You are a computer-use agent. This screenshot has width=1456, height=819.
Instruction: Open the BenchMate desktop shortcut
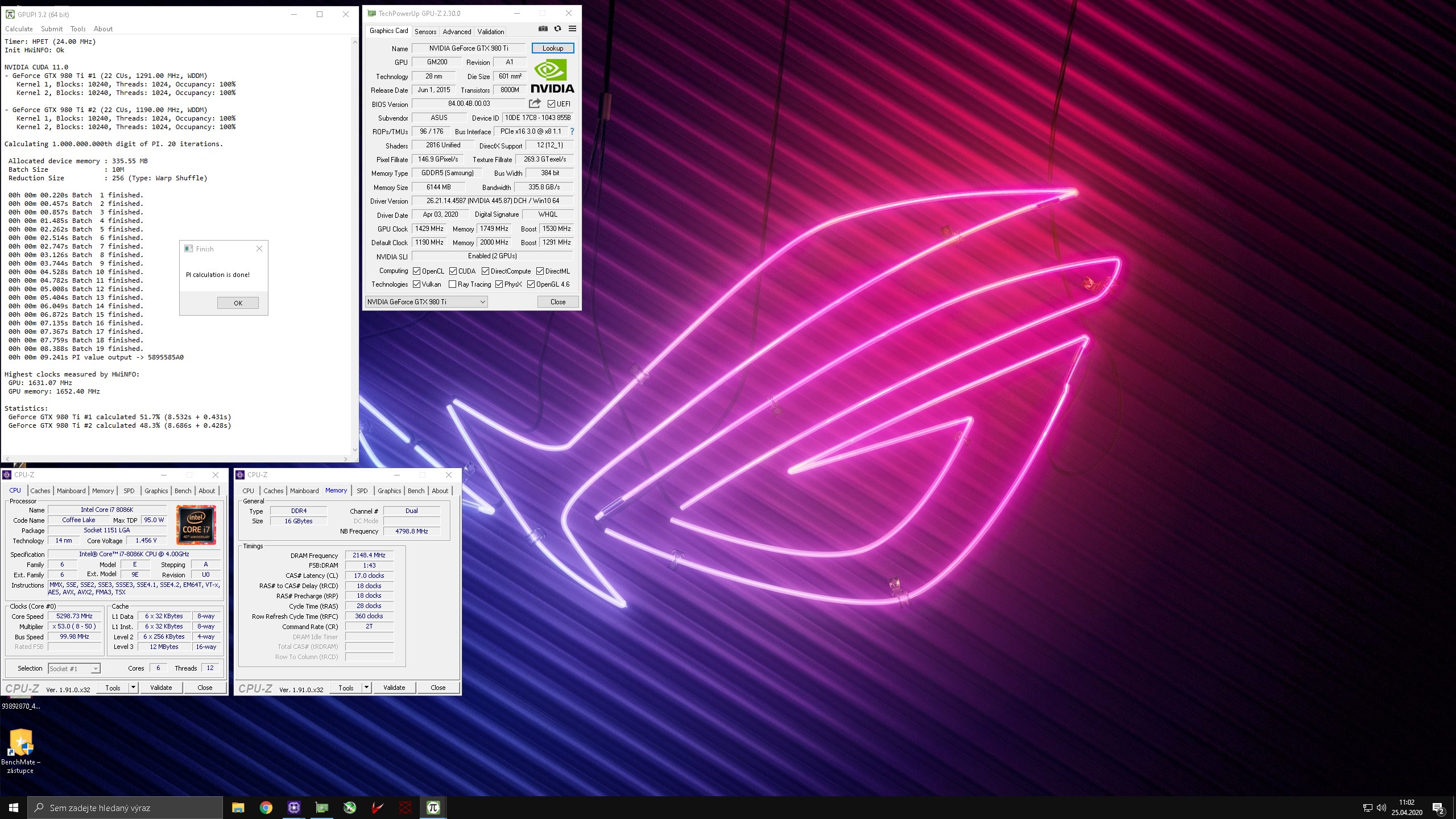click(x=21, y=750)
